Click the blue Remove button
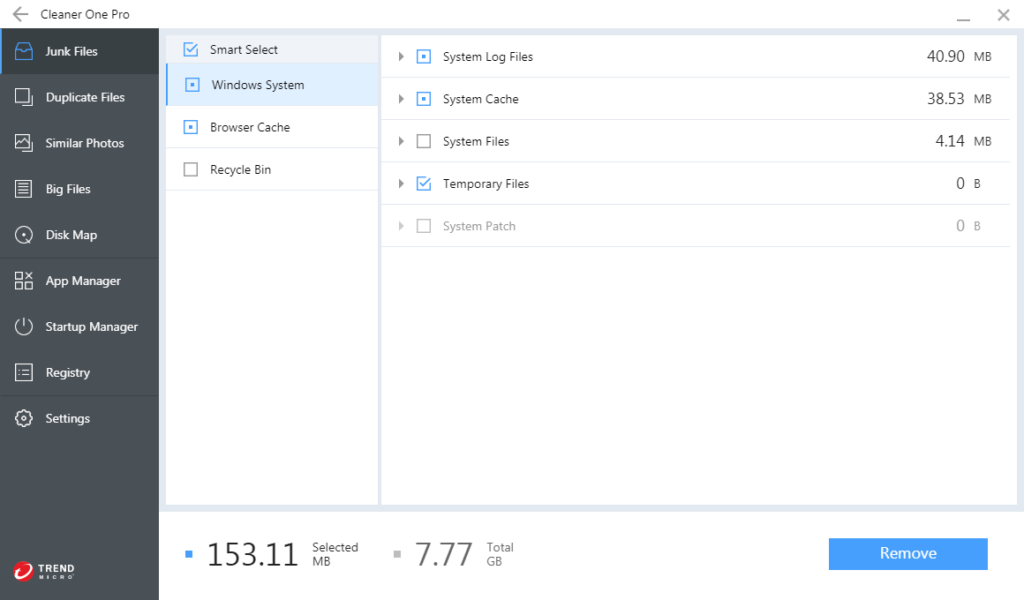Image resolution: width=1024 pixels, height=600 pixels. pos(908,554)
